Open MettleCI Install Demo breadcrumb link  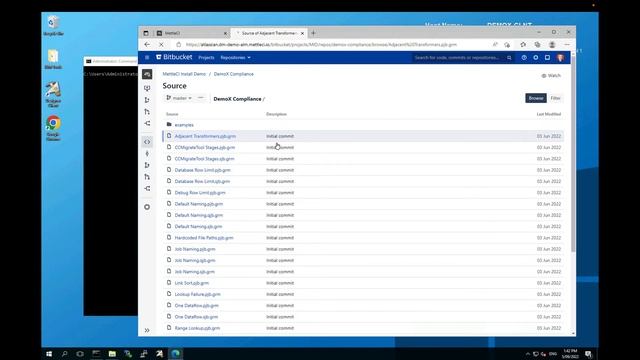(184, 74)
